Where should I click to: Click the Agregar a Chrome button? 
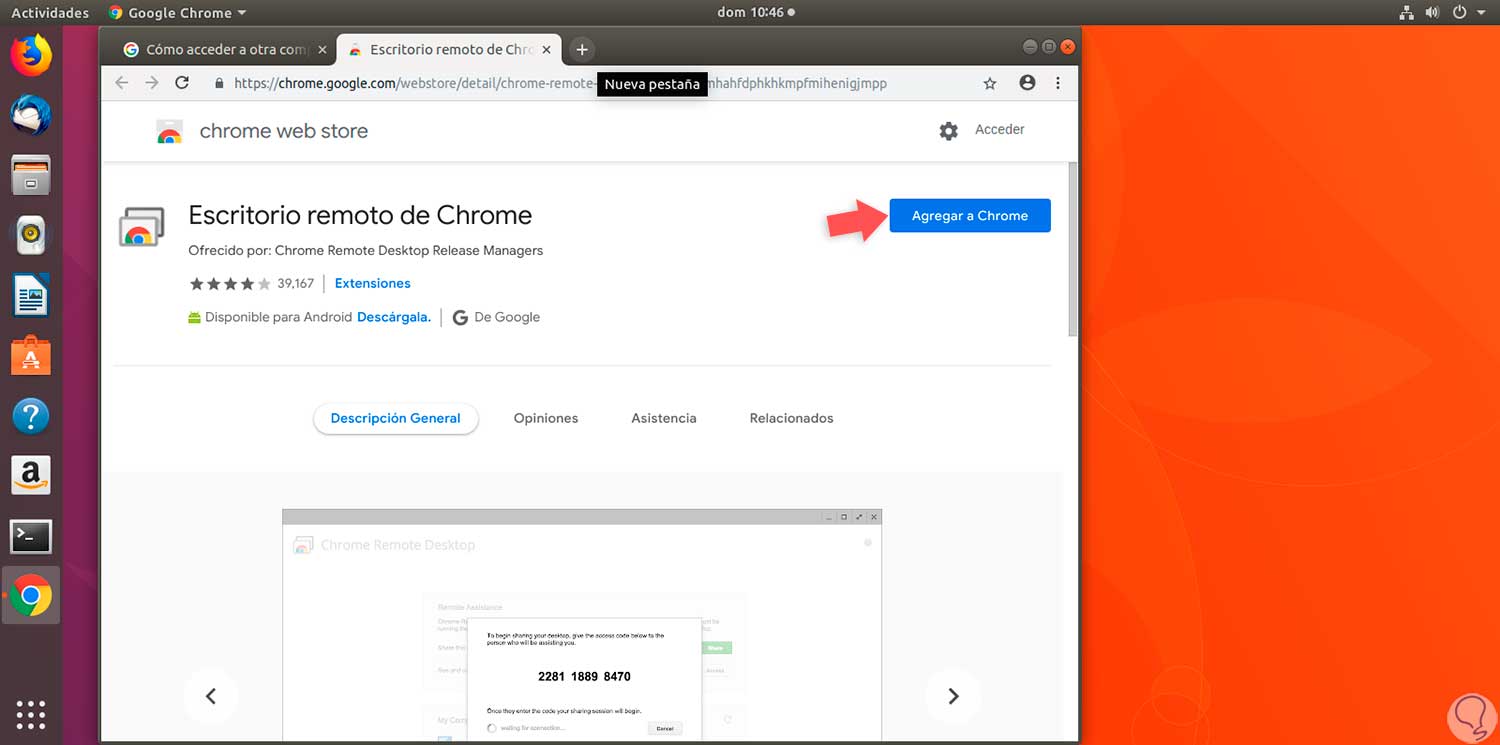coord(970,215)
